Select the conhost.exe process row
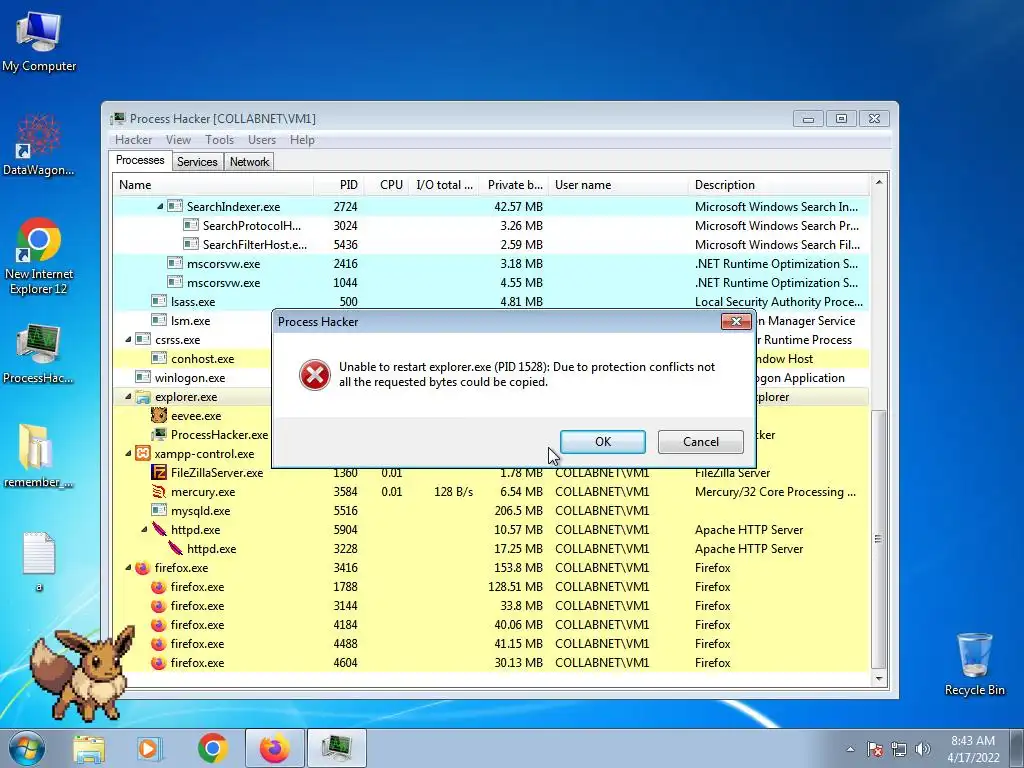The width and height of the screenshot is (1024, 768). [x=193, y=359]
